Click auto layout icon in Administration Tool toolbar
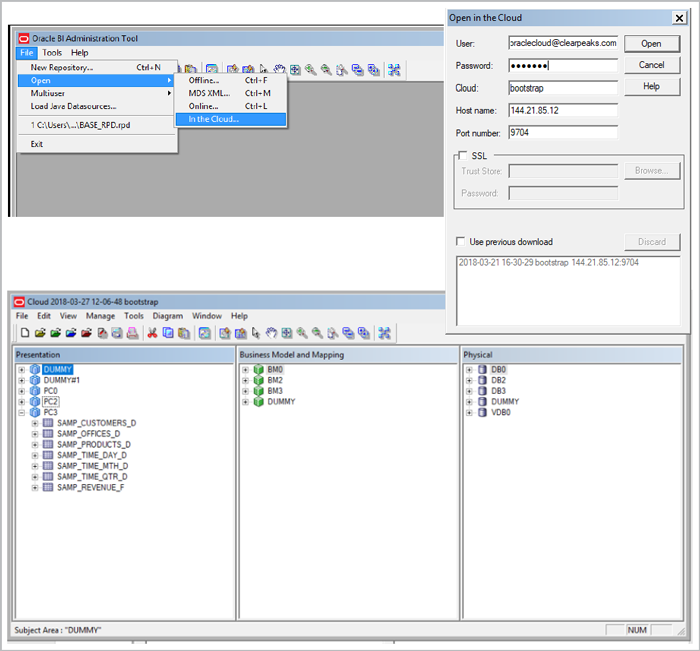 tap(394, 70)
